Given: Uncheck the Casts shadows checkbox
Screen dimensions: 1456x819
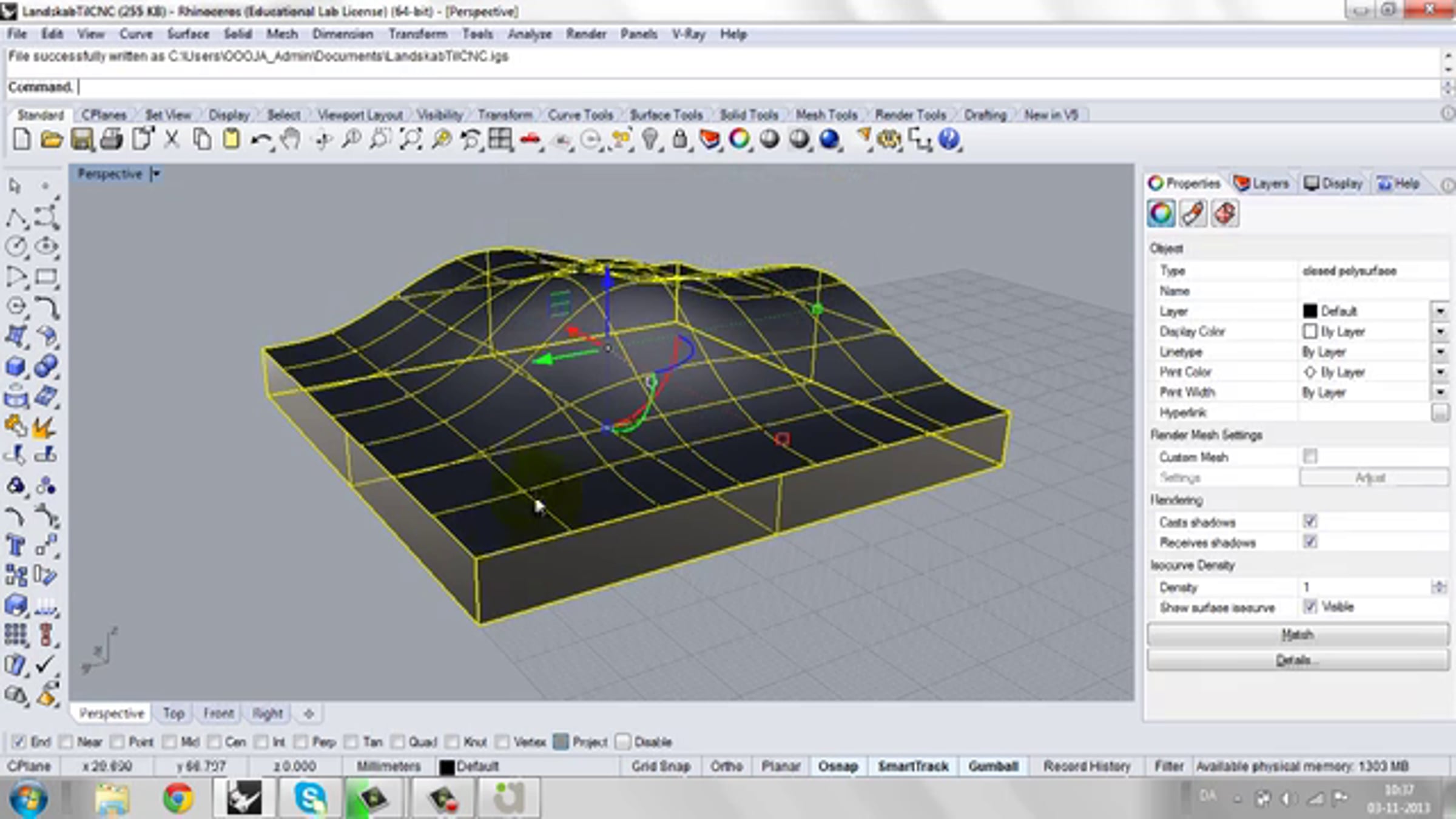Looking at the screenshot, I should click(x=1310, y=521).
